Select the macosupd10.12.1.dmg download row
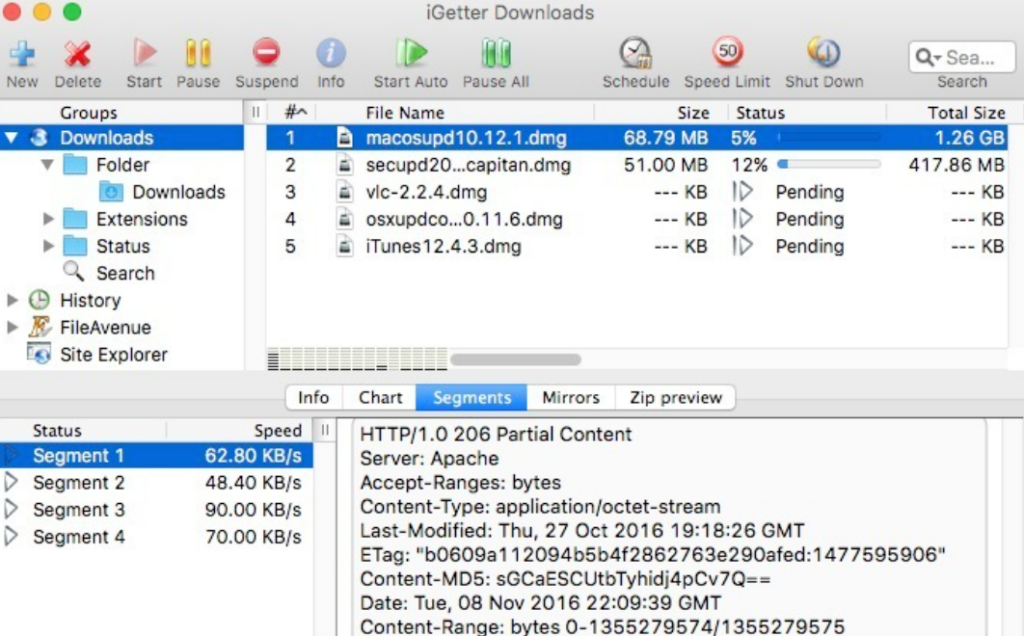 pos(637,138)
